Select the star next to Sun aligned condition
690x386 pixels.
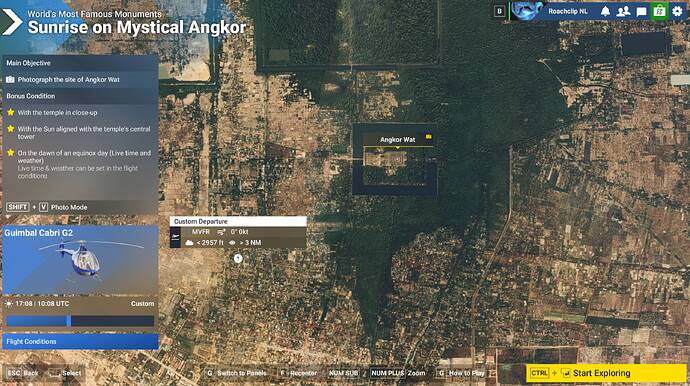[x=11, y=129]
